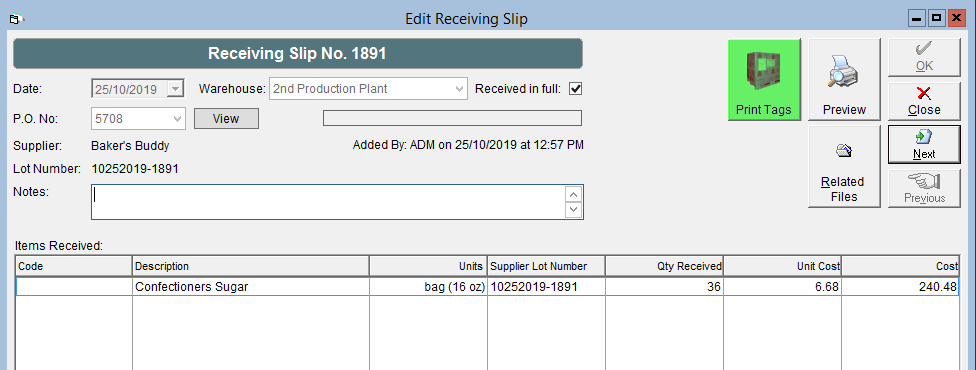Toggle the Received in full checkbox
Image resolution: width=976 pixels, height=370 pixels.
pos(576,89)
